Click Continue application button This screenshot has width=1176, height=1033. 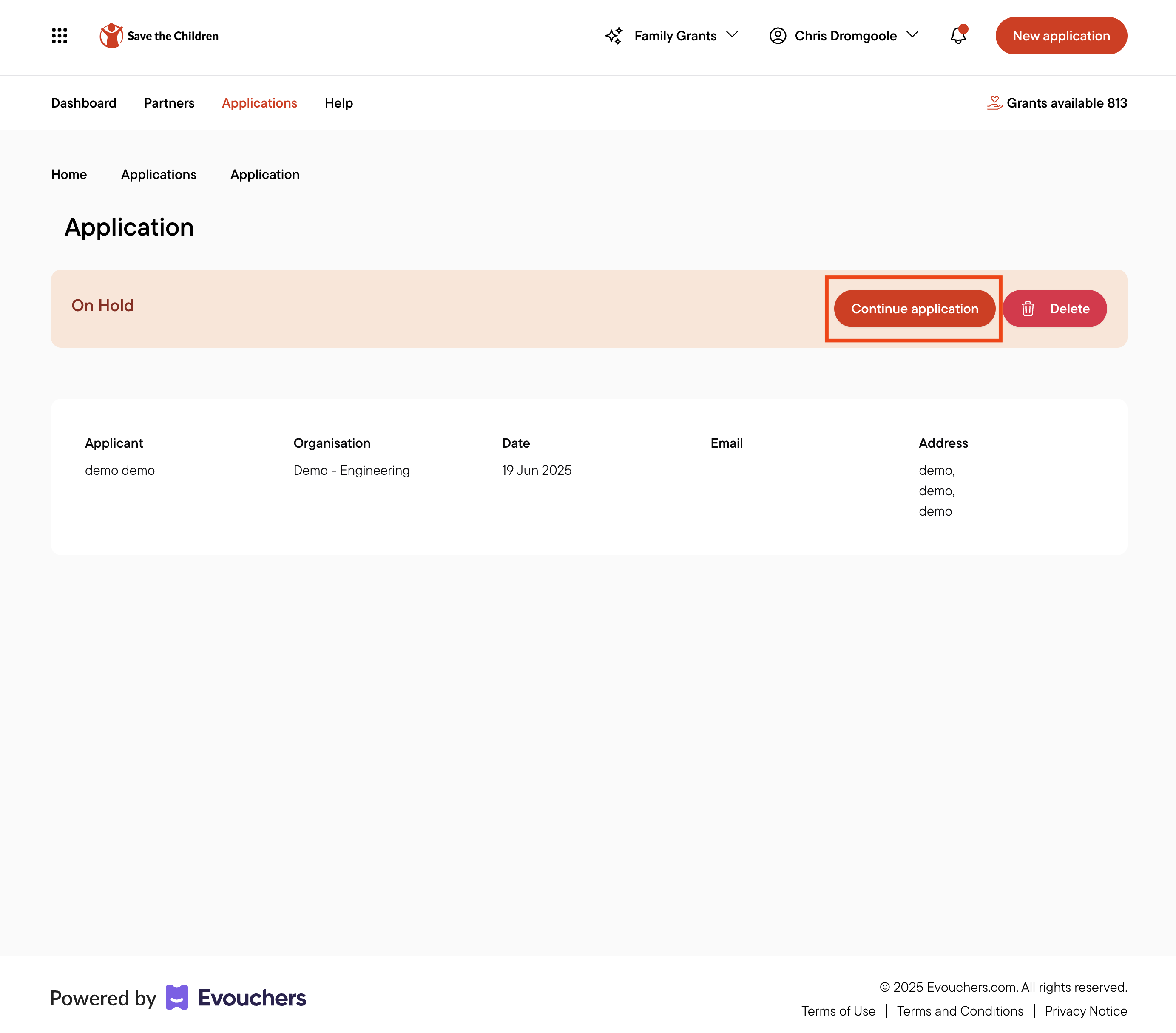(x=914, y=309)
